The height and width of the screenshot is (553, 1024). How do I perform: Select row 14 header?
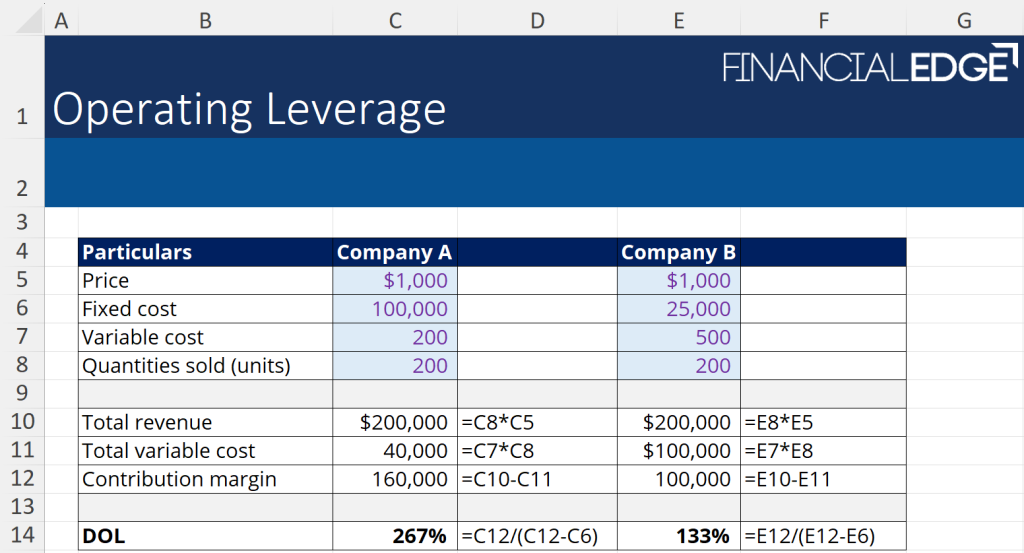tap(22, 536)
